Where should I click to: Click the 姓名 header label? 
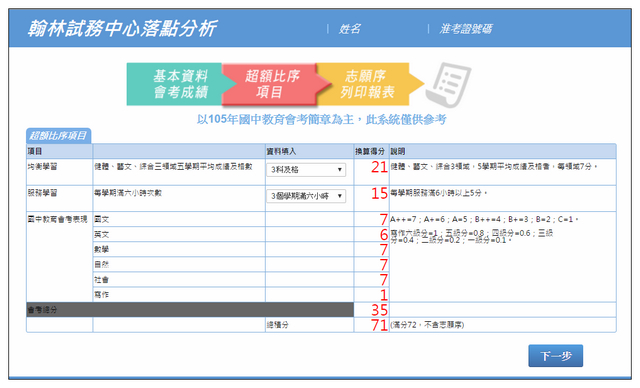(x=350, y=29)
